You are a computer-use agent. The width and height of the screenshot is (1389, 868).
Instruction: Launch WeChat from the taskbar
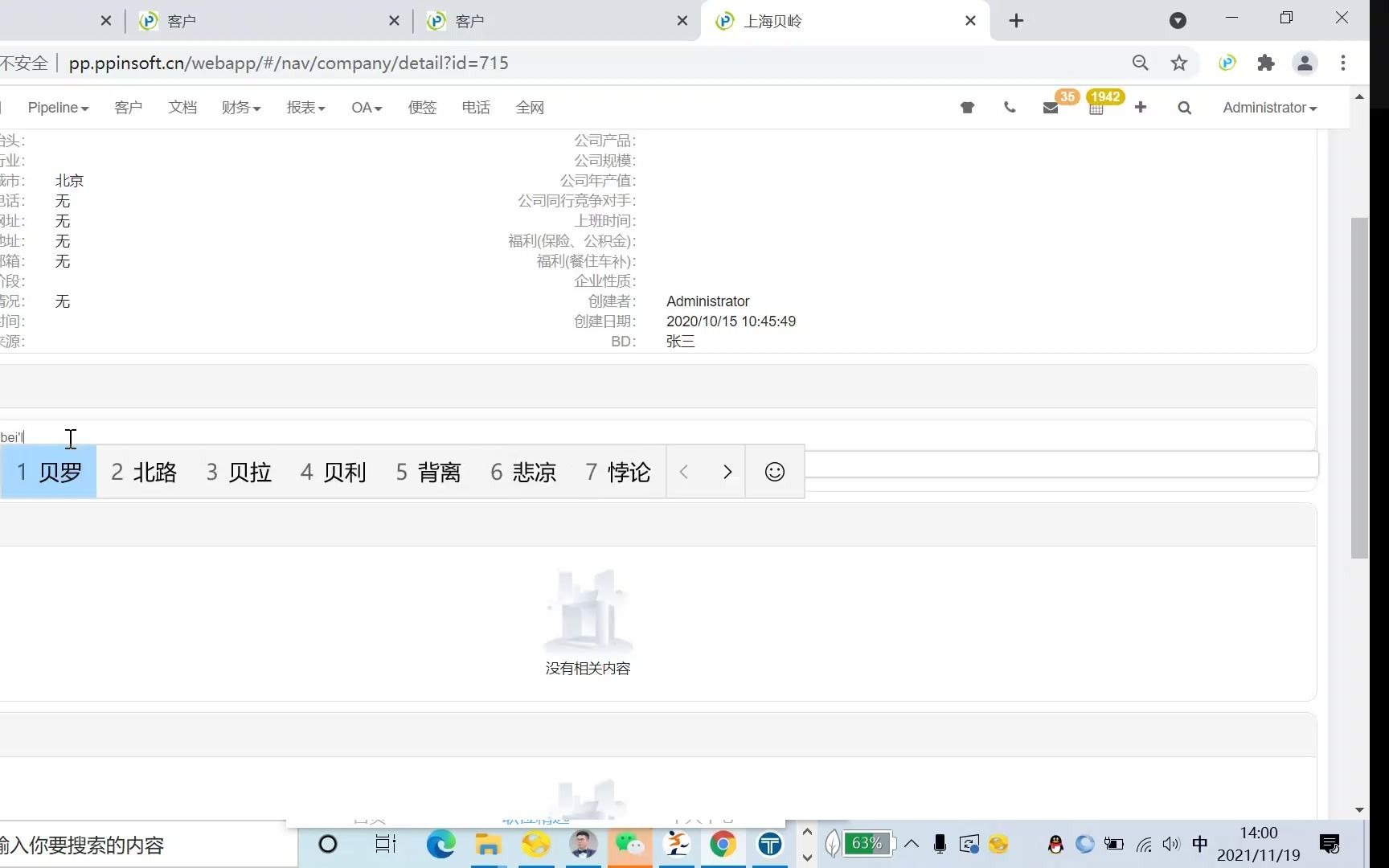click(x=630, y=845)
